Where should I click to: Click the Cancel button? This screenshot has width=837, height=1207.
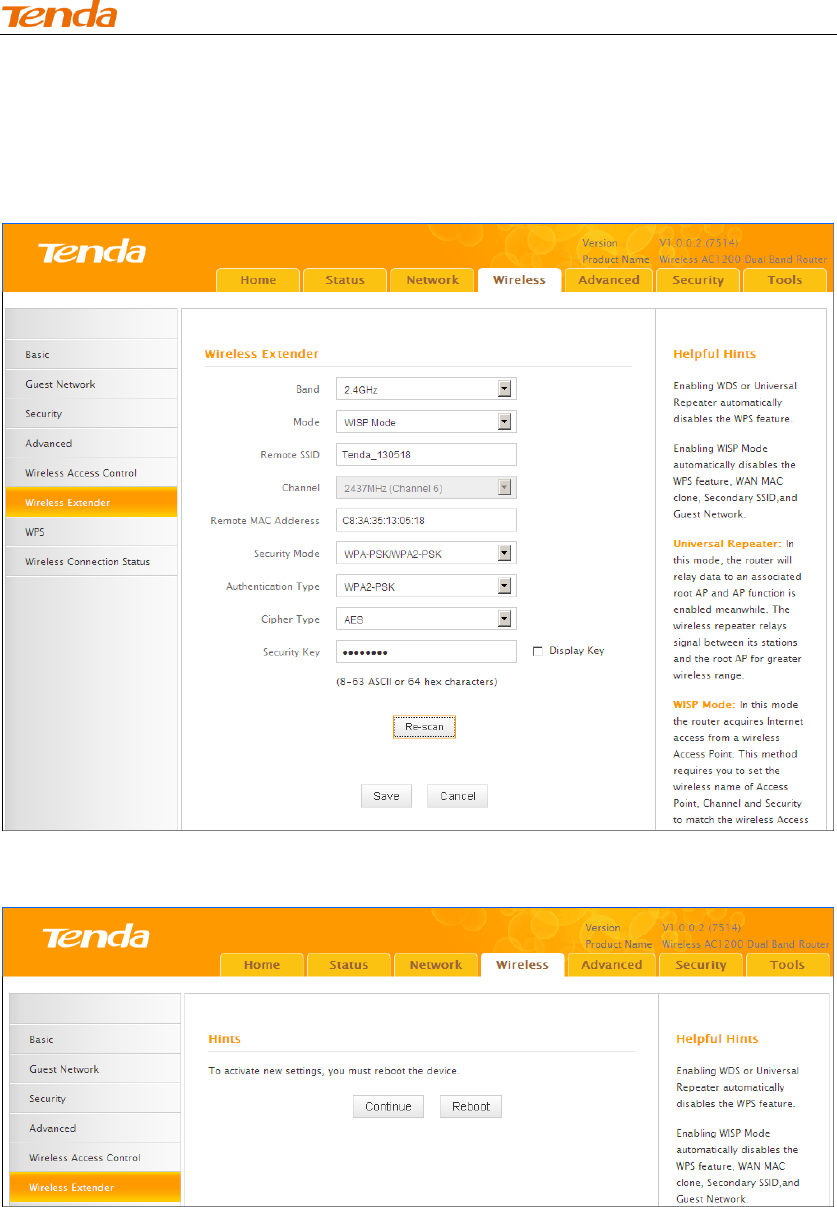click(x=457, y=796)
